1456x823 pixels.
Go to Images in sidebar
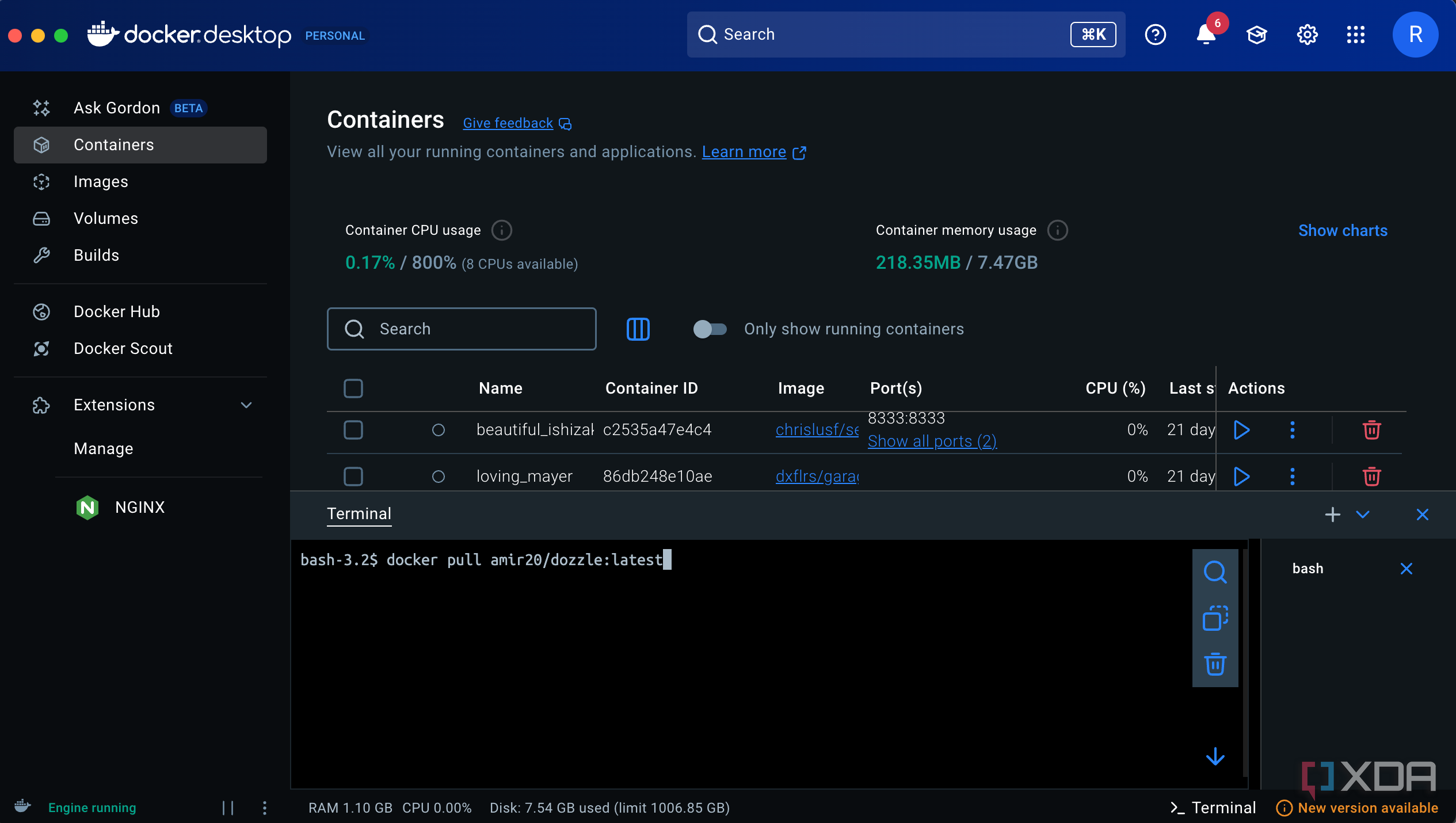click(140, 182)
